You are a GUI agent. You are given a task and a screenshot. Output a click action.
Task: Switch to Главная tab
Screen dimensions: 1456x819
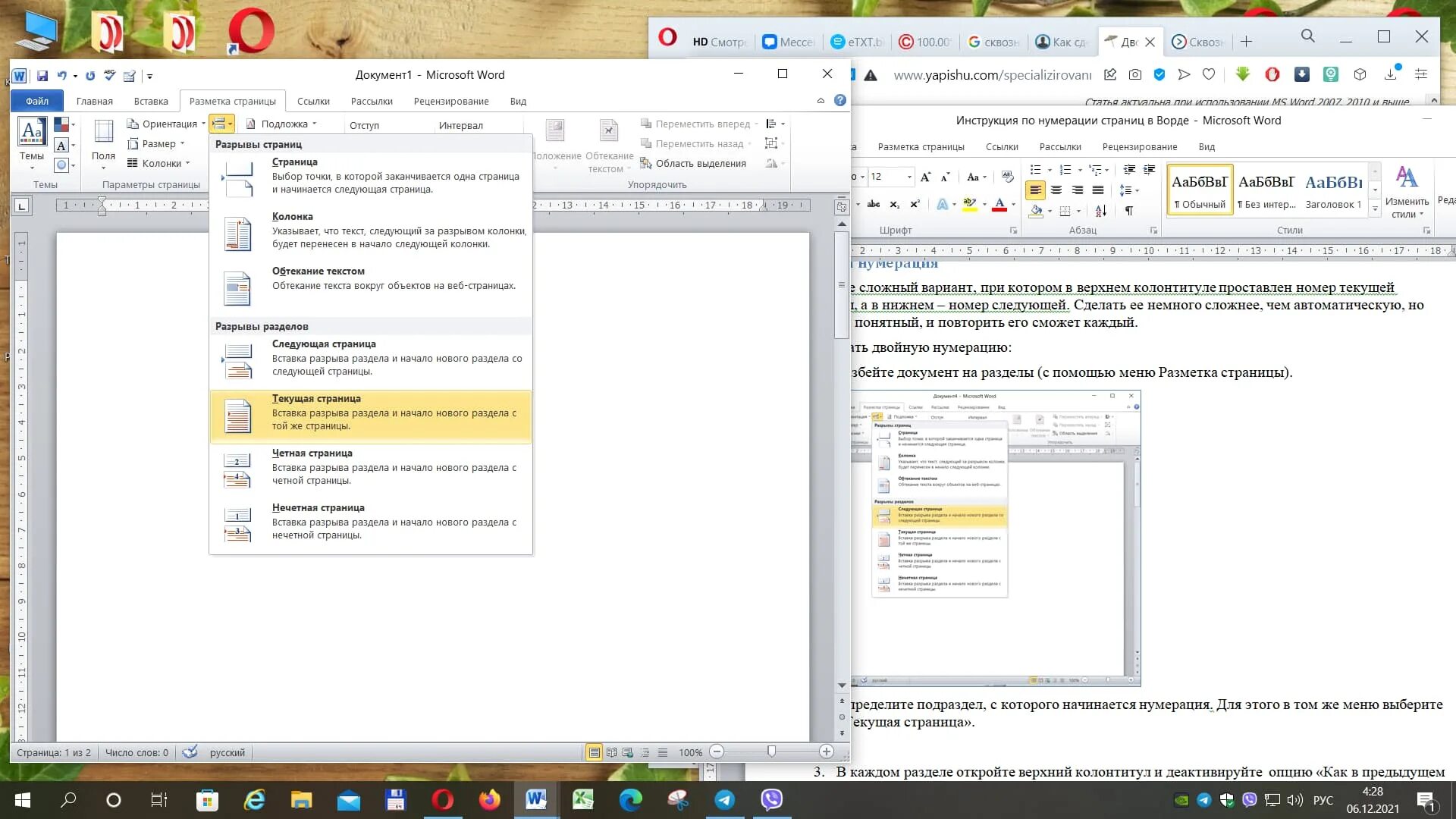pos(94,101)
